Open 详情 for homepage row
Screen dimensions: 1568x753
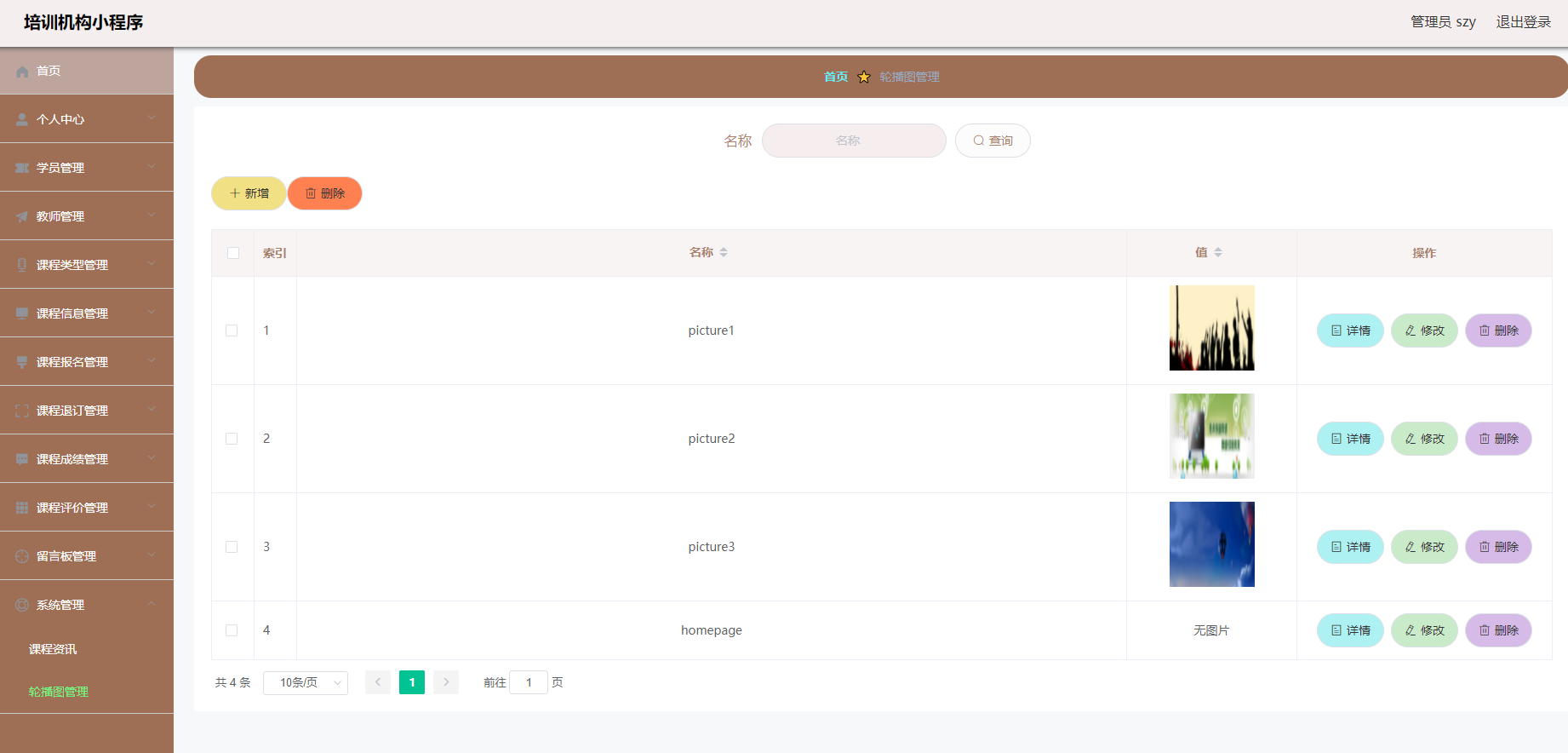[1350, 630]
